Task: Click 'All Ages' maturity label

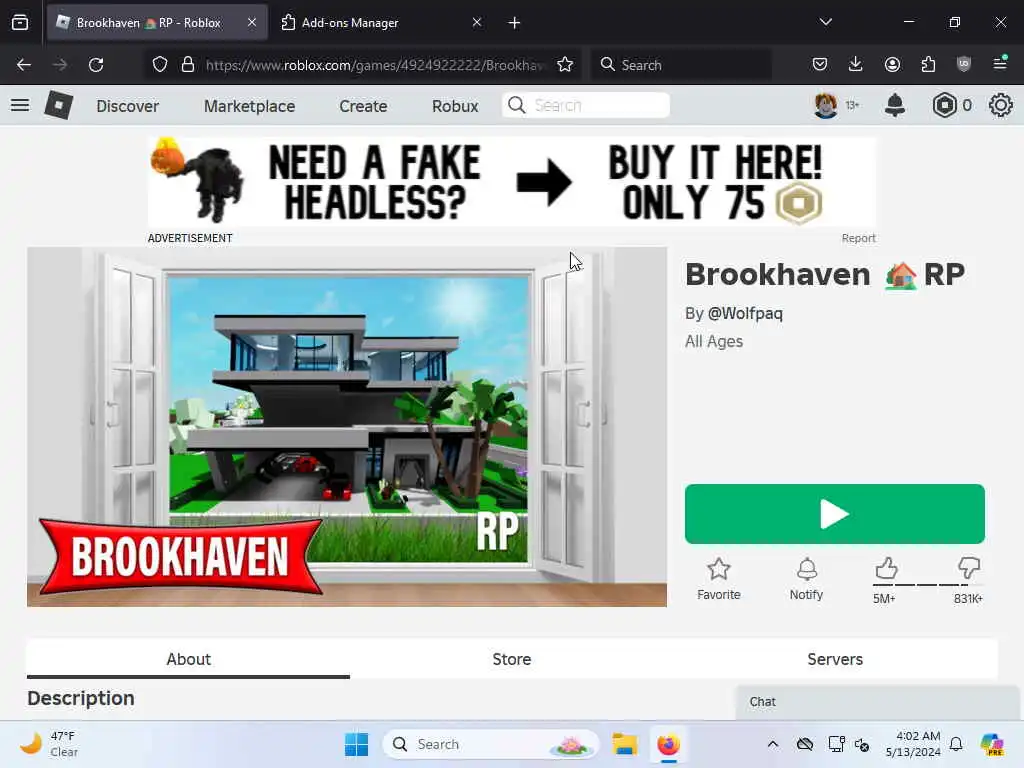Action: tap(714, 341)
